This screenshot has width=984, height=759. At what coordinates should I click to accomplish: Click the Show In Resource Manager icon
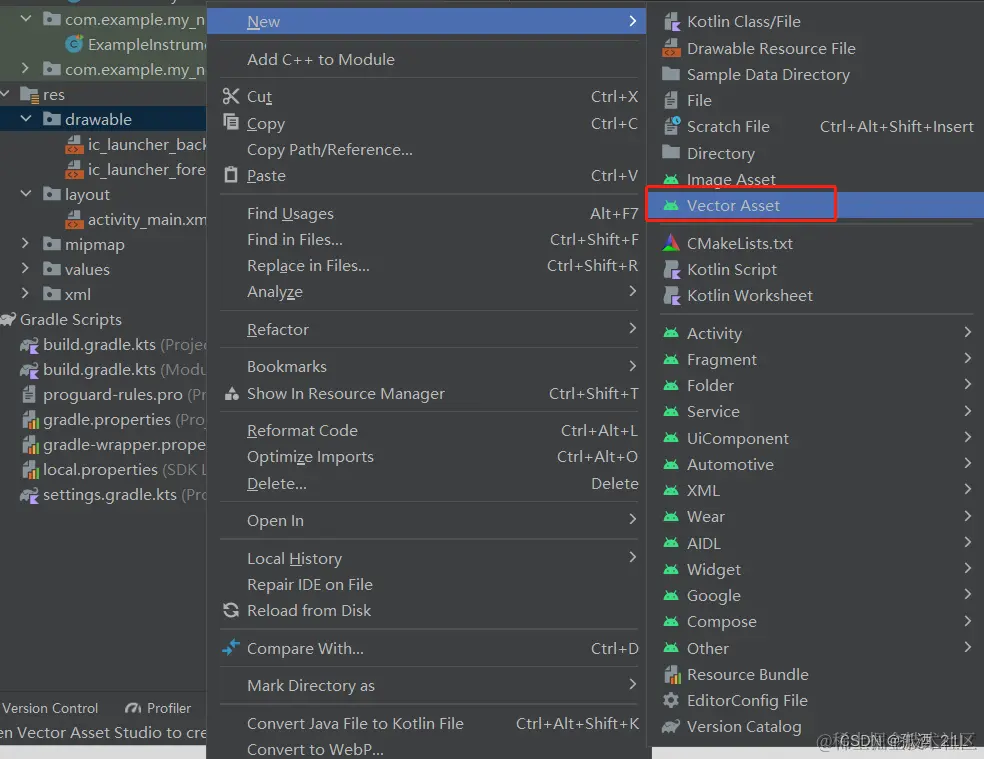point(232,394)
